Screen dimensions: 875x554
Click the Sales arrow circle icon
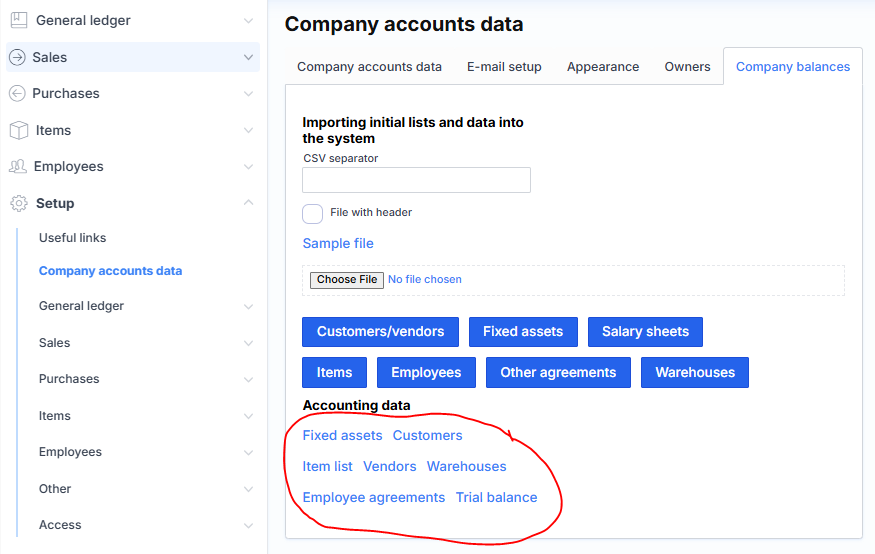pyautogui.click(x=17, y=57)
